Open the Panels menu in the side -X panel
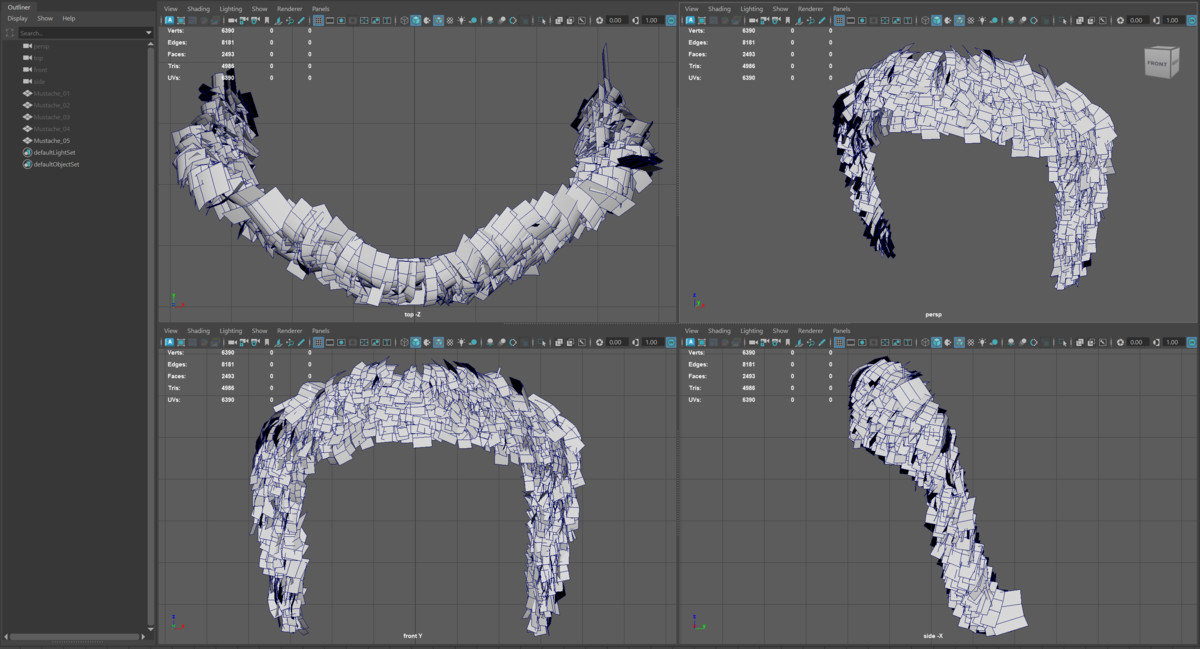1200x649 pixels. (841, 331)
